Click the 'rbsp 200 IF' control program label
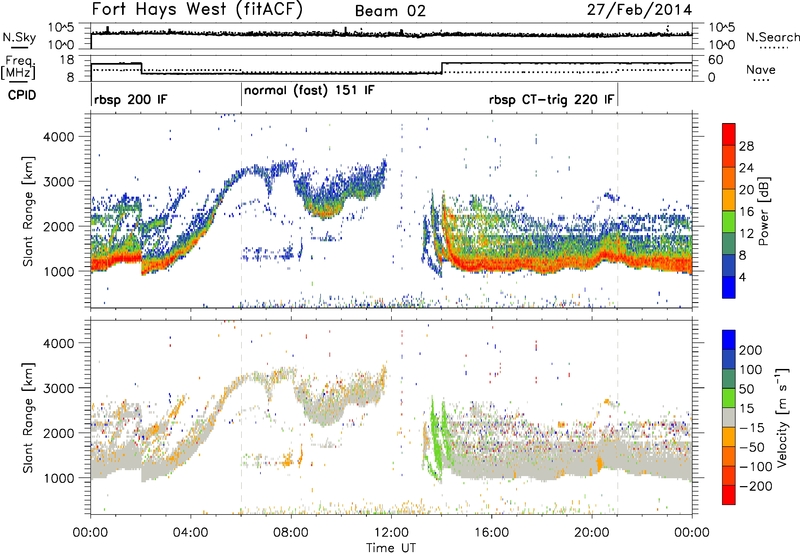800x554 pixels. [x=131, y=99]
